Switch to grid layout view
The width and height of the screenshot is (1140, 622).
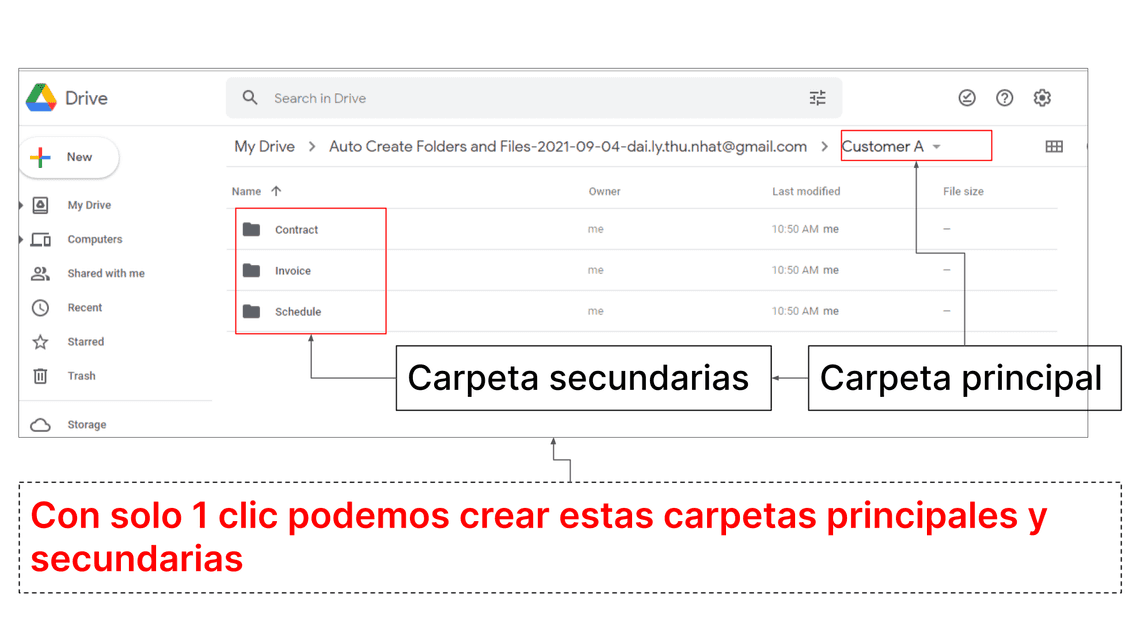1054,147
